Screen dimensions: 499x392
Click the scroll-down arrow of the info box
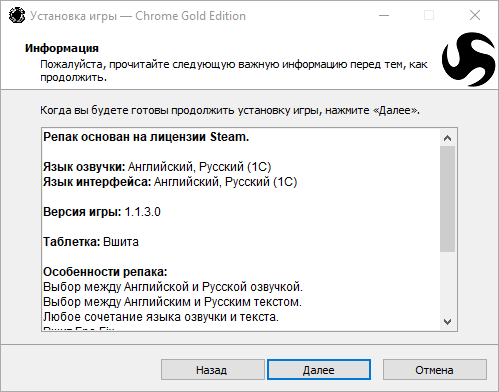point(447,322)
